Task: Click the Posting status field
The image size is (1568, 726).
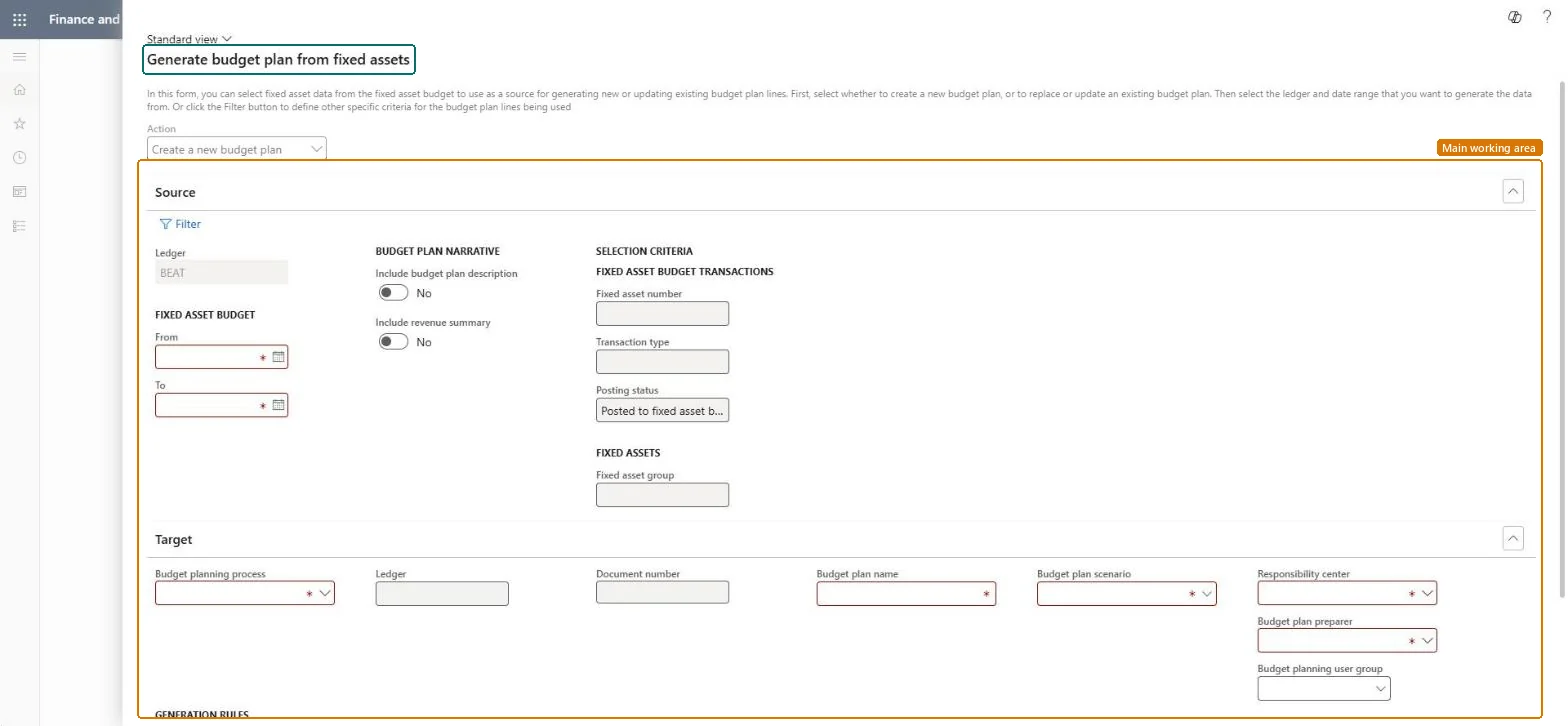Action: [x=662, y=410]
